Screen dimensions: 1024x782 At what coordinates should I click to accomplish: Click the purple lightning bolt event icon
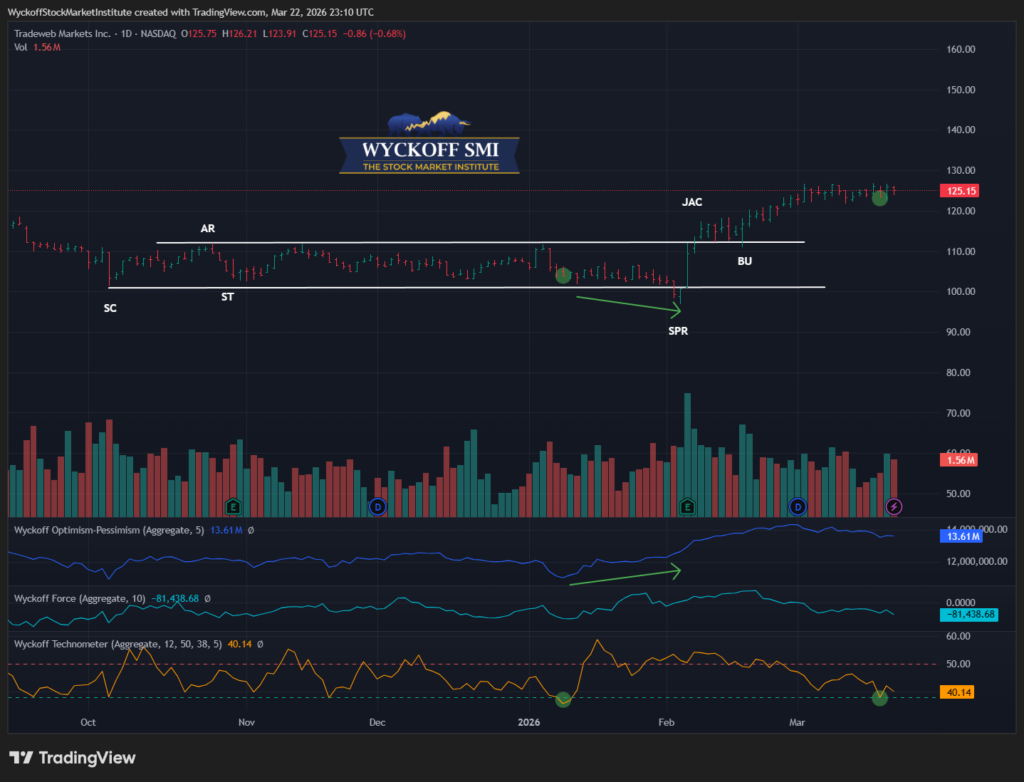tap(894, 506)
